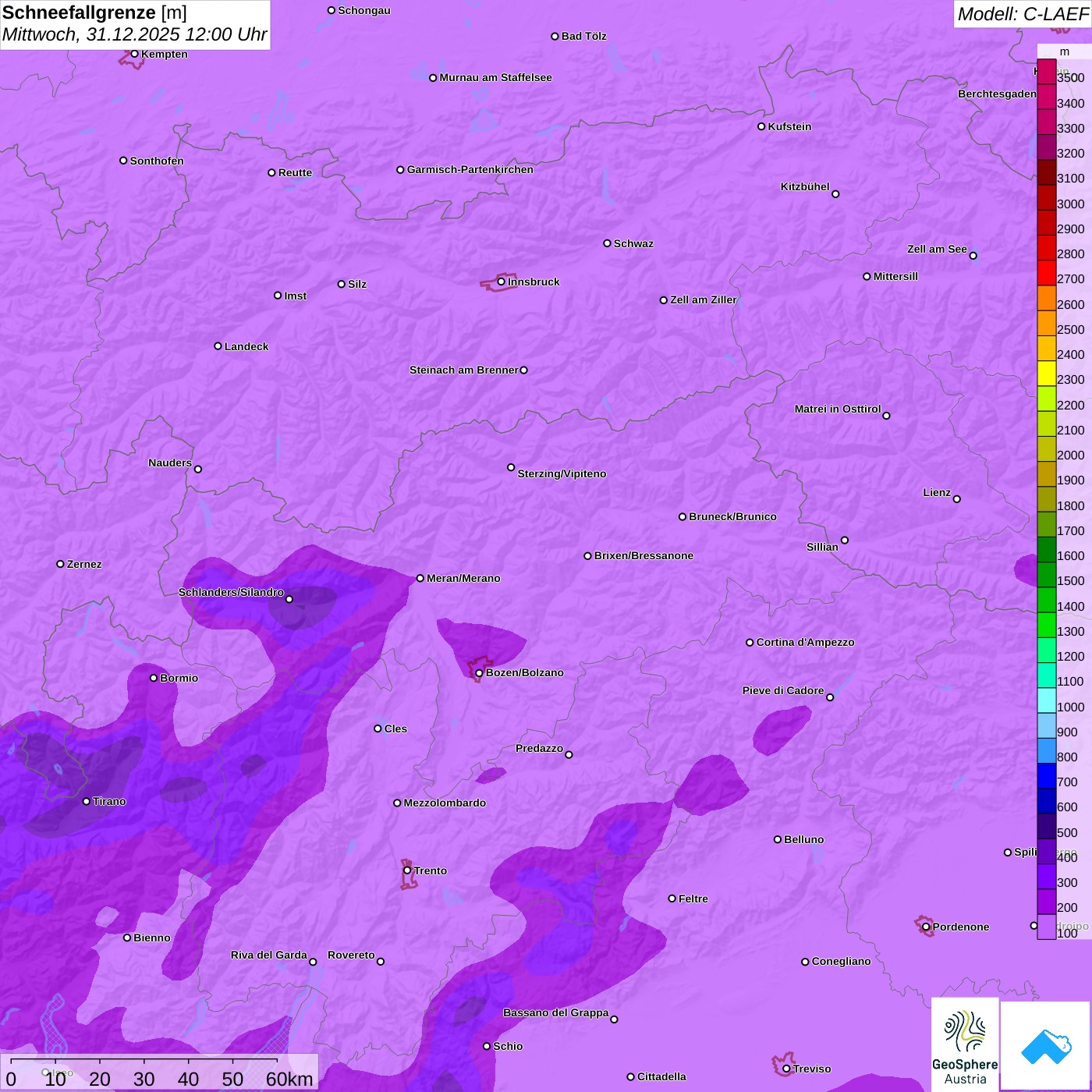This screenshot has height=1092, width=1092.
Task: Click the 'Garmisch-Partenkirchen' label
Action: tap(470, 169)
